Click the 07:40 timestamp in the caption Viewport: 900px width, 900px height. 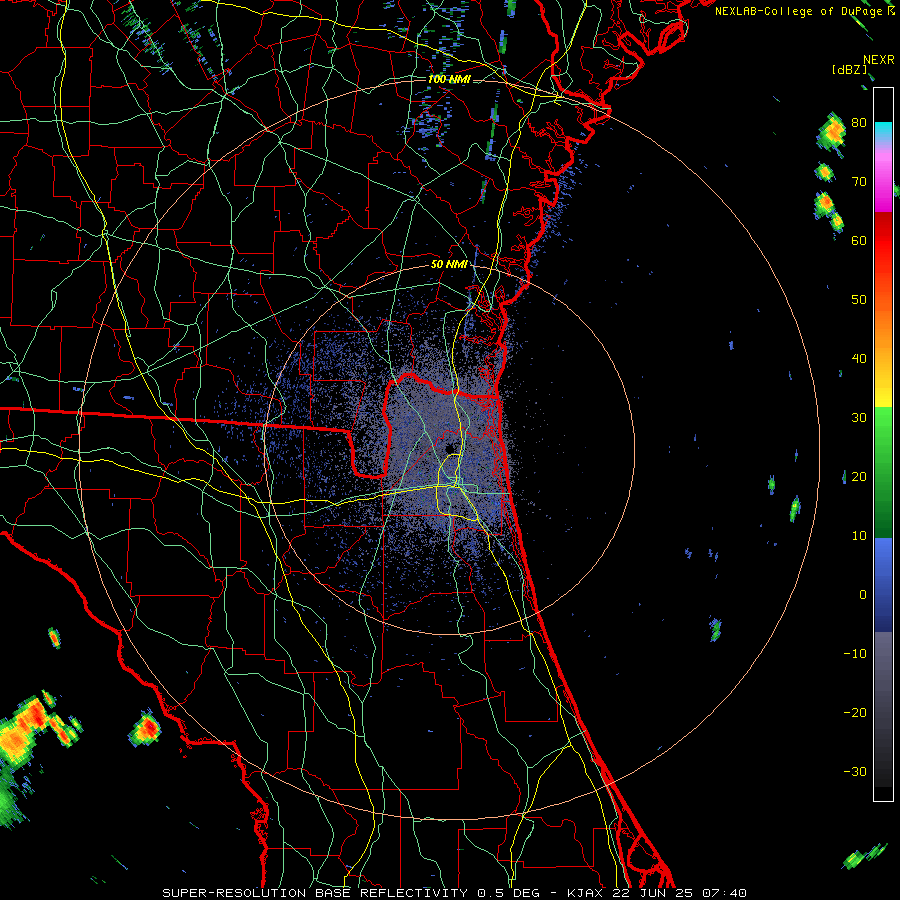(726, 893)
